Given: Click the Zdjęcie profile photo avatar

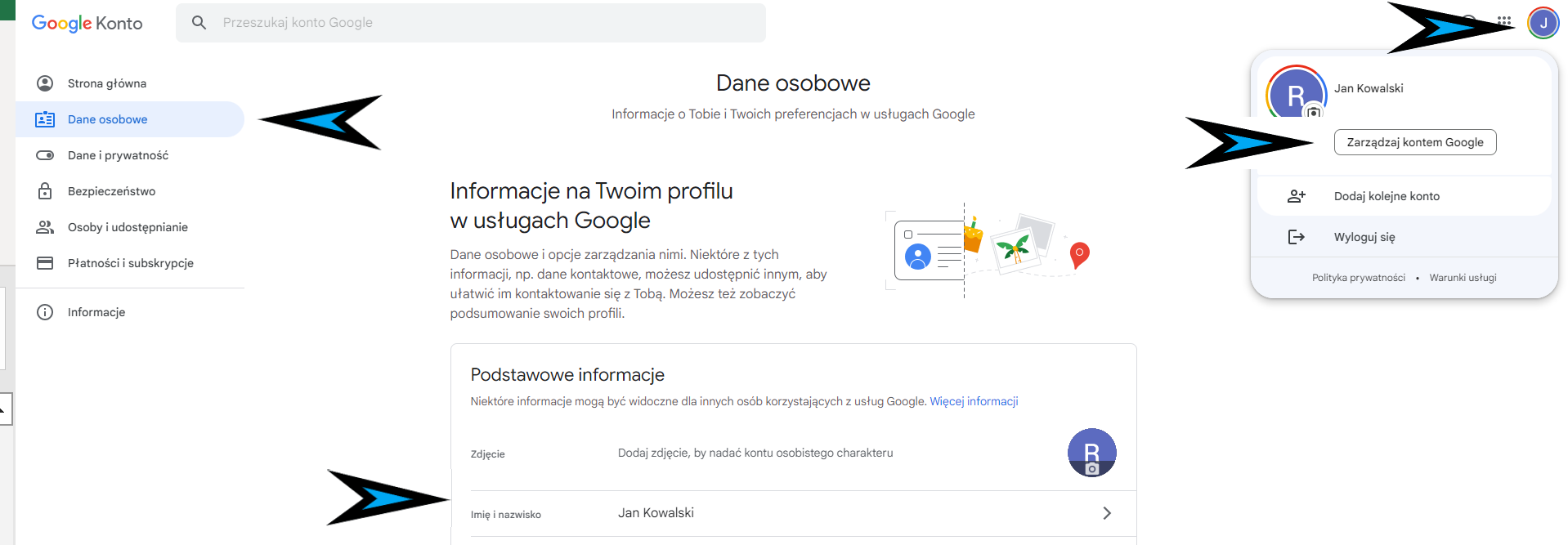Looking at the screenshot, I should tap(1092, 453).
